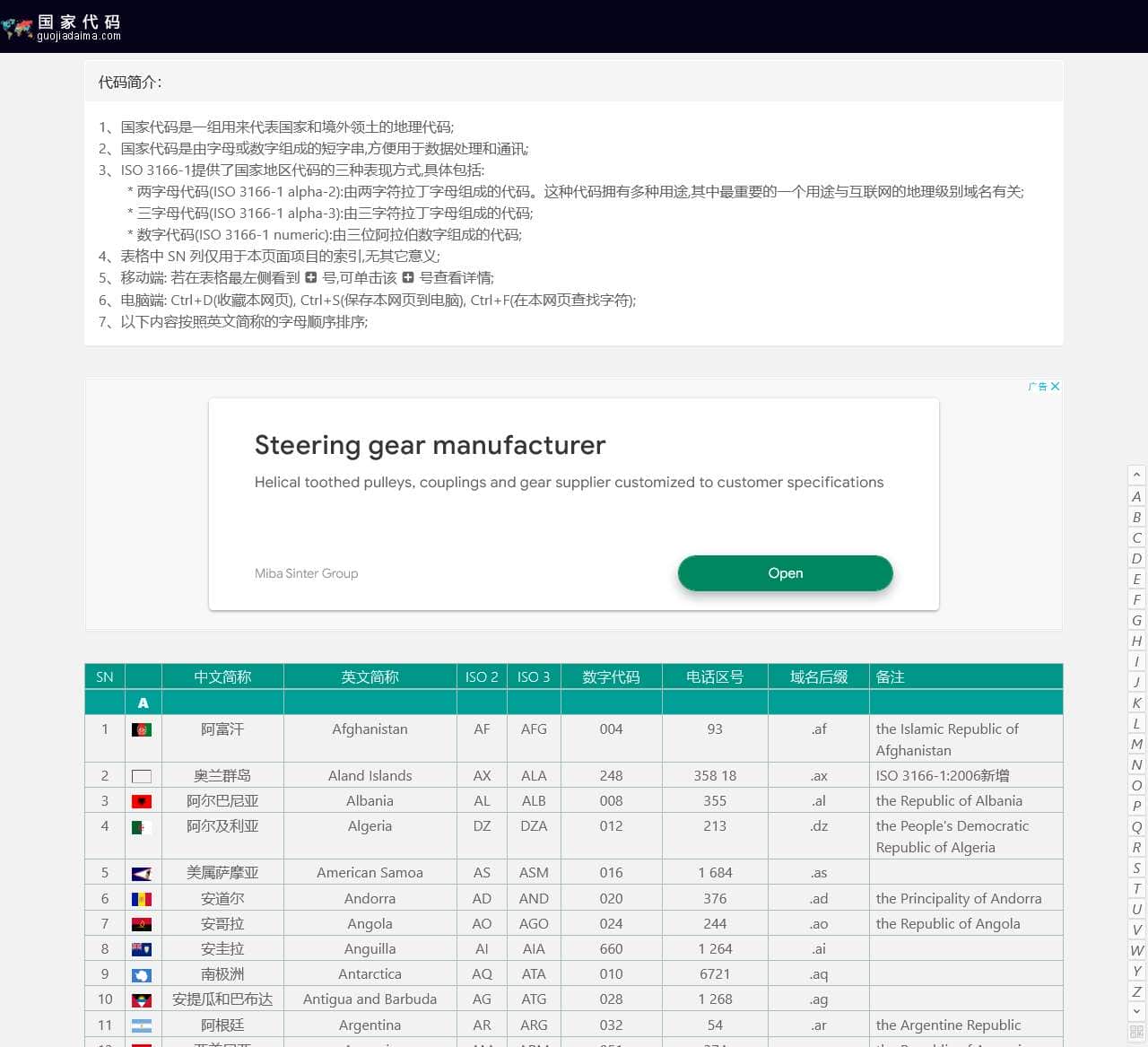Jump to letter M in alphabet index

1136,744
